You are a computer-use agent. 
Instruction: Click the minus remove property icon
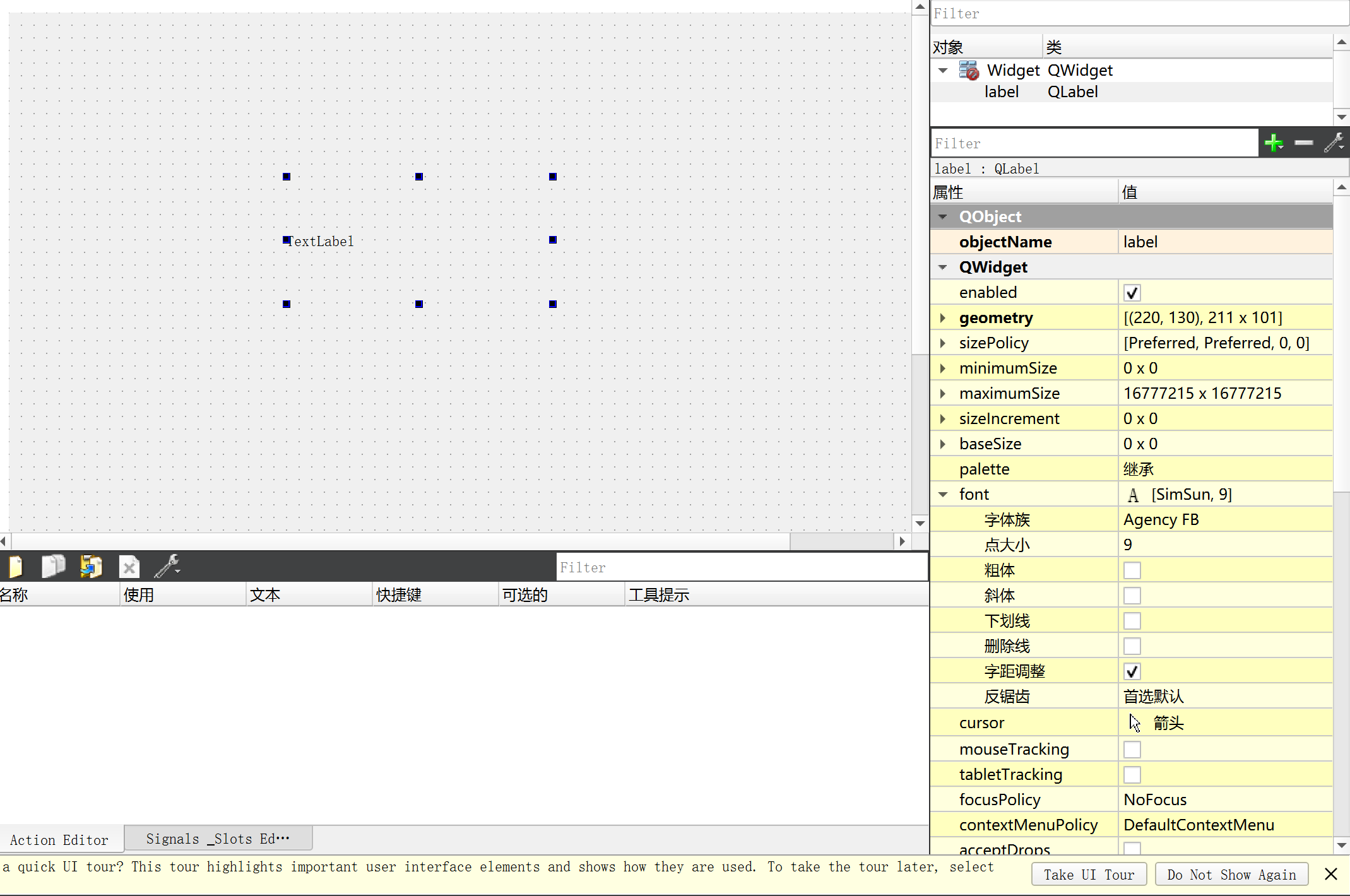[x=1303, y=143]
